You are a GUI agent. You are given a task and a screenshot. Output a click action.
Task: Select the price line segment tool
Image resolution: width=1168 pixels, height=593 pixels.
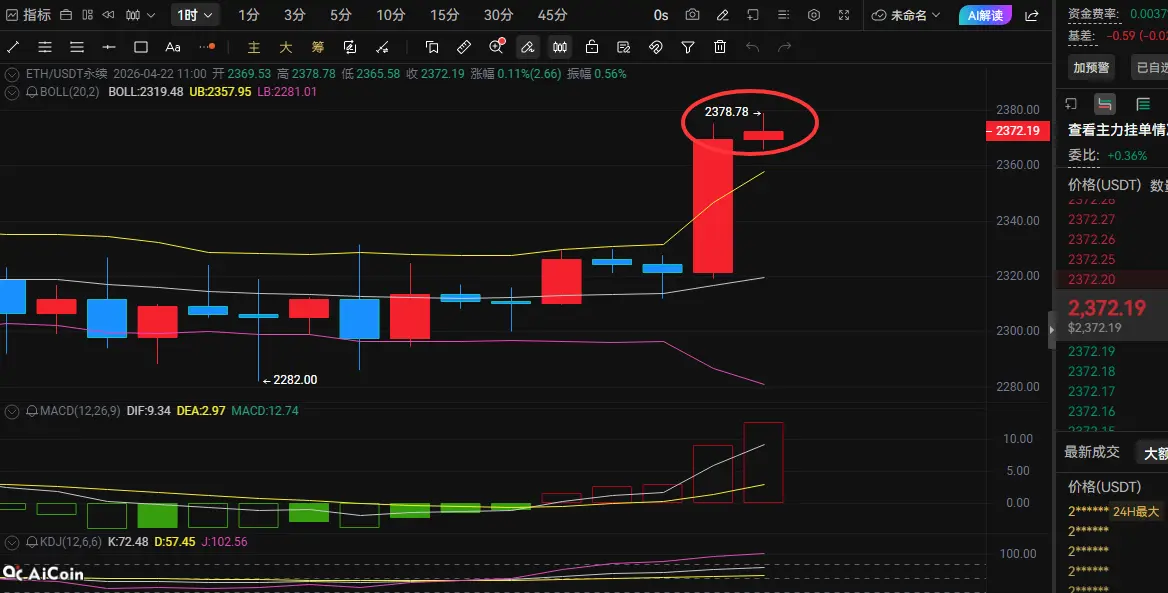pos(109,47)
